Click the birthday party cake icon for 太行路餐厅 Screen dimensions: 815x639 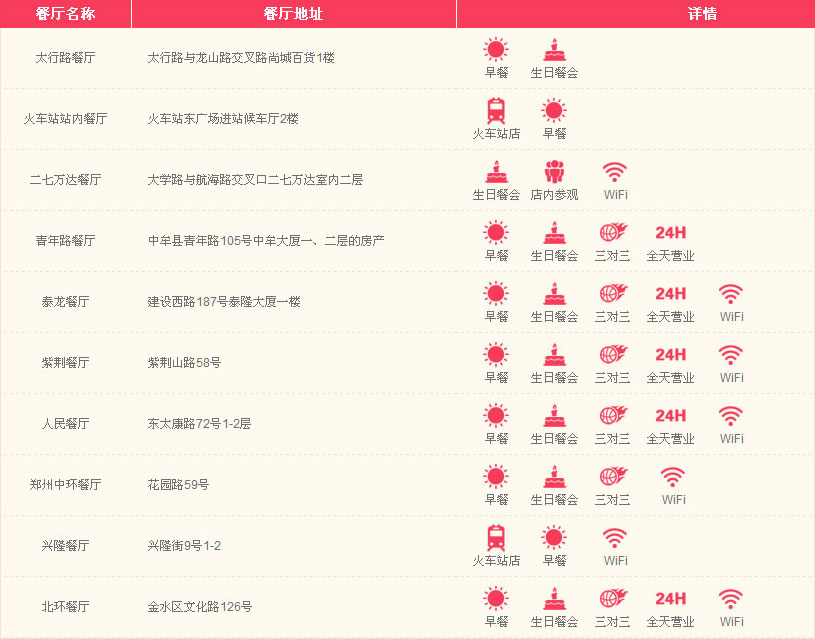tap(554, 50)
